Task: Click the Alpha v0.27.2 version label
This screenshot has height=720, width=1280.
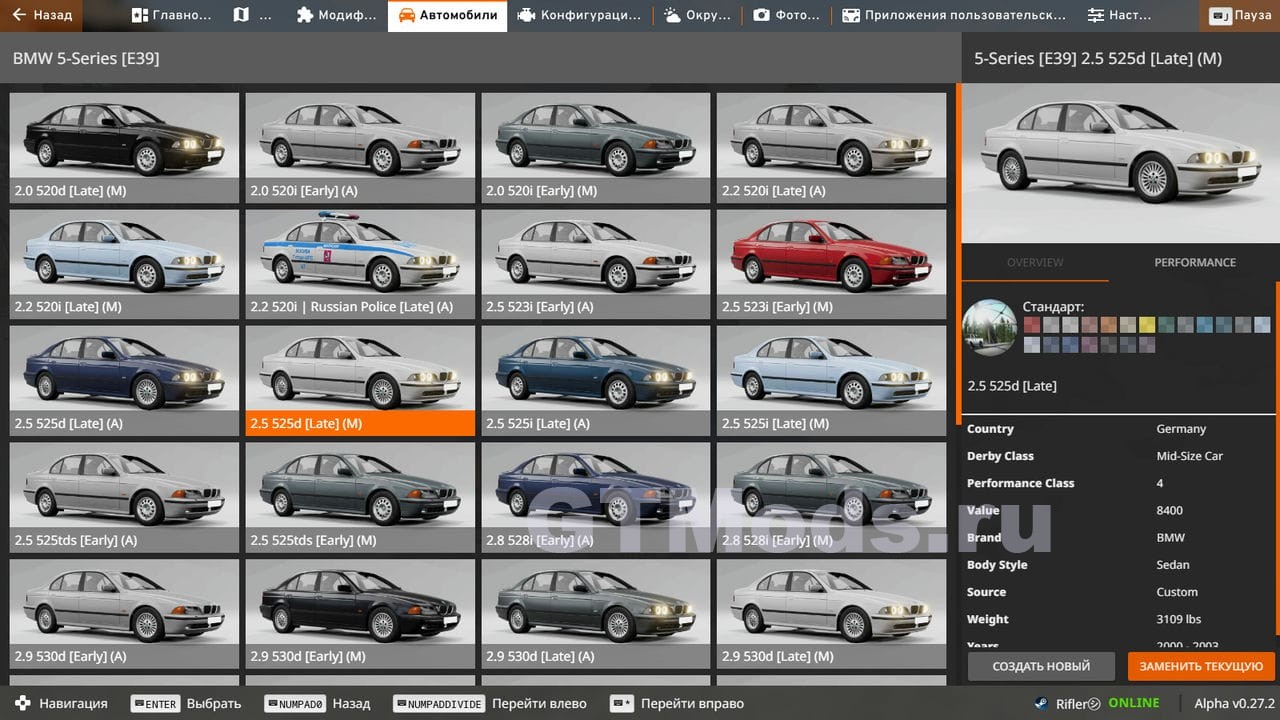Action: pos(1234,703)
